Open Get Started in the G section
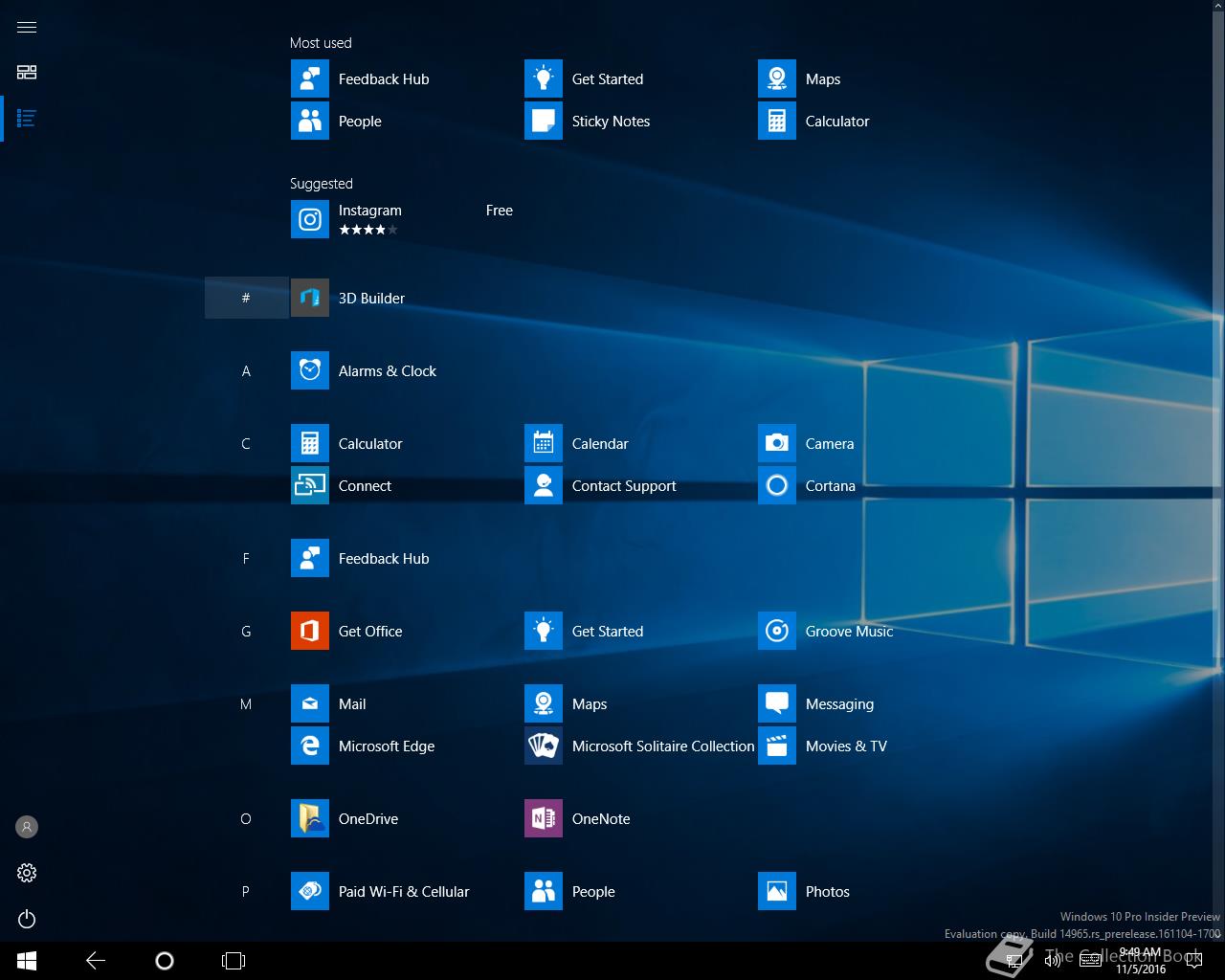Viewport: 1225px width, 980px height. tap(639, 631)
